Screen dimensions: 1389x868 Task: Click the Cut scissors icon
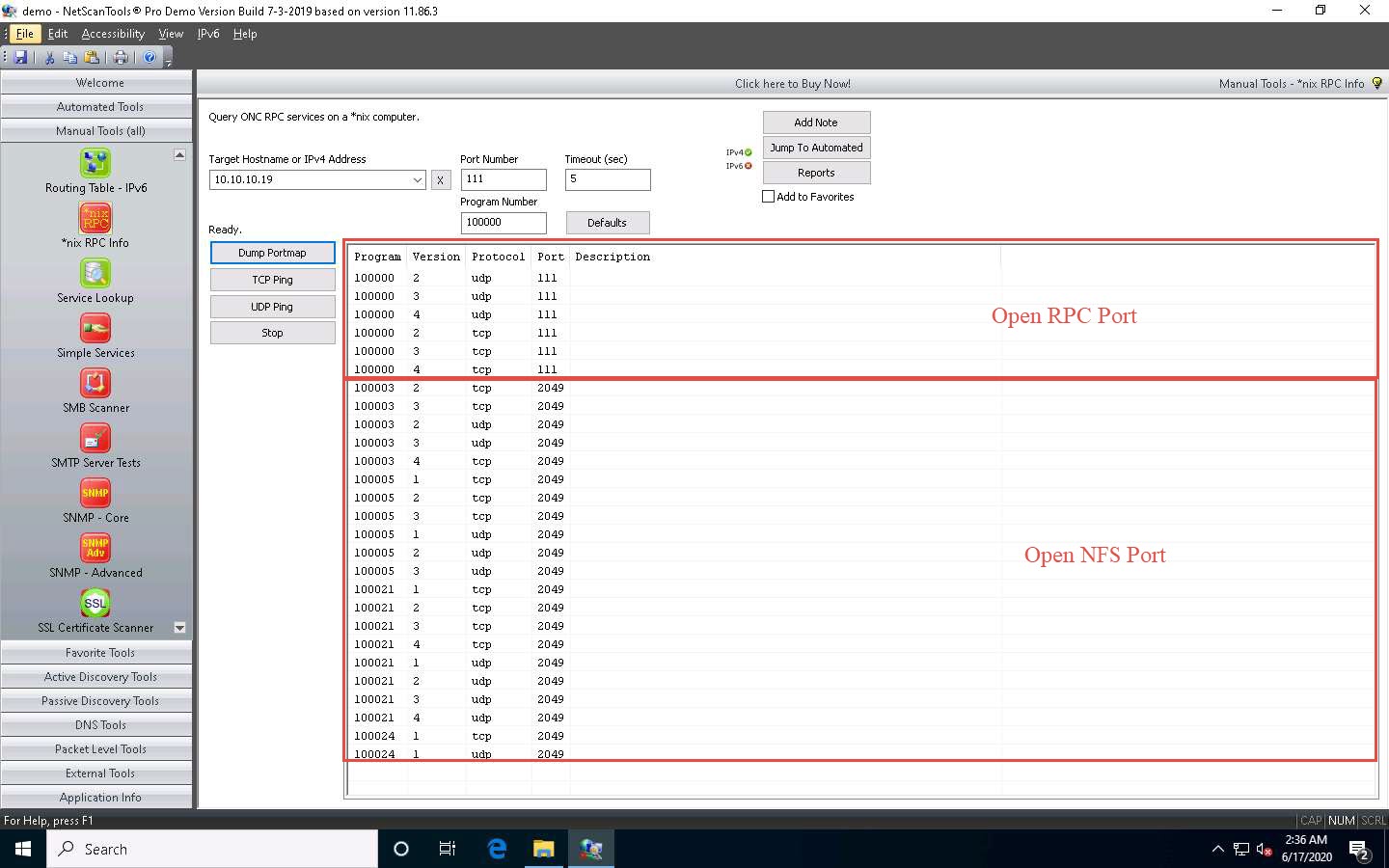[x=49, y=58]
